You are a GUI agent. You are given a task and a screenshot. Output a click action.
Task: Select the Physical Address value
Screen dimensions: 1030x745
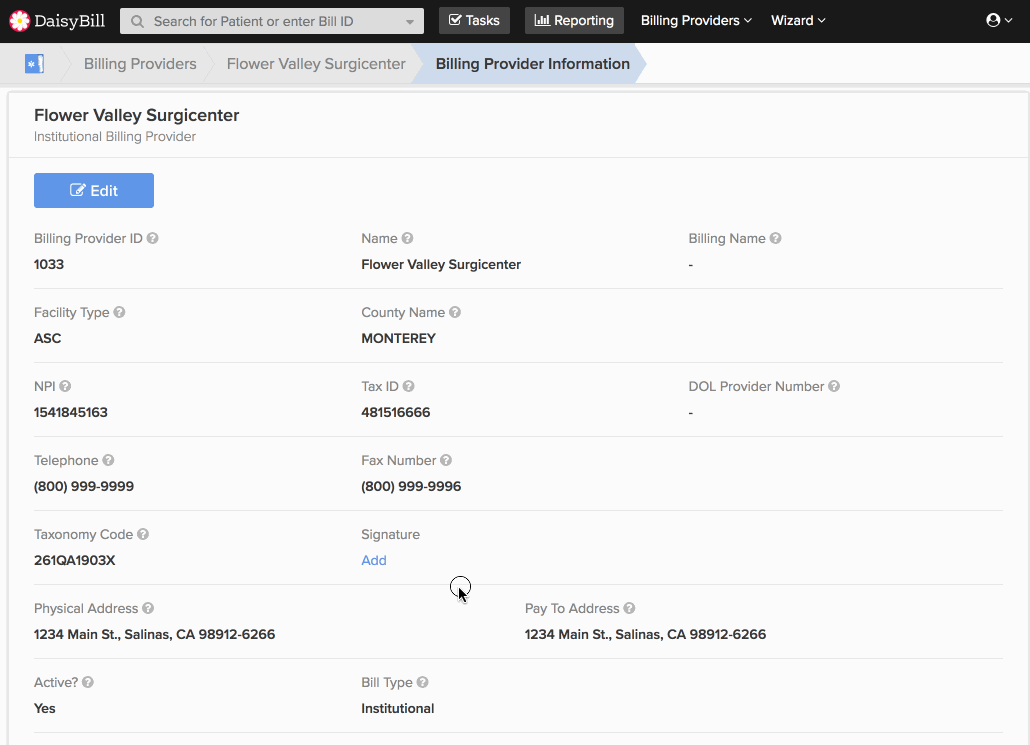point(154,635)
